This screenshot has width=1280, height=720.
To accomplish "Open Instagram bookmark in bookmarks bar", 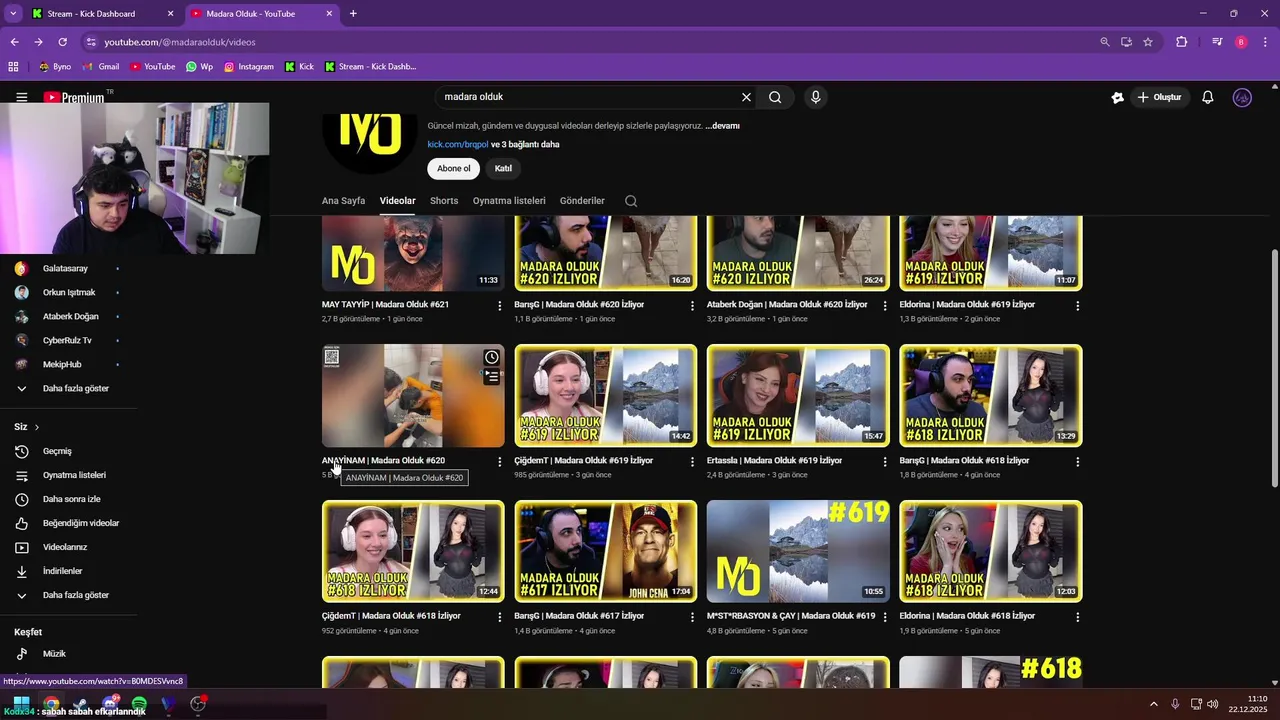I will tap(249, 67).
